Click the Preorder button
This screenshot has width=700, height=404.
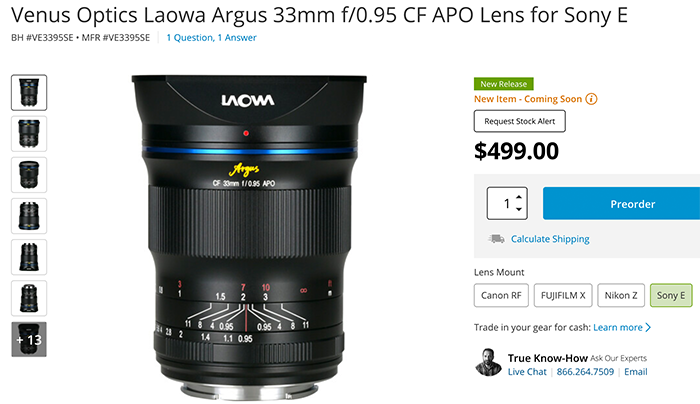[621, 204]
